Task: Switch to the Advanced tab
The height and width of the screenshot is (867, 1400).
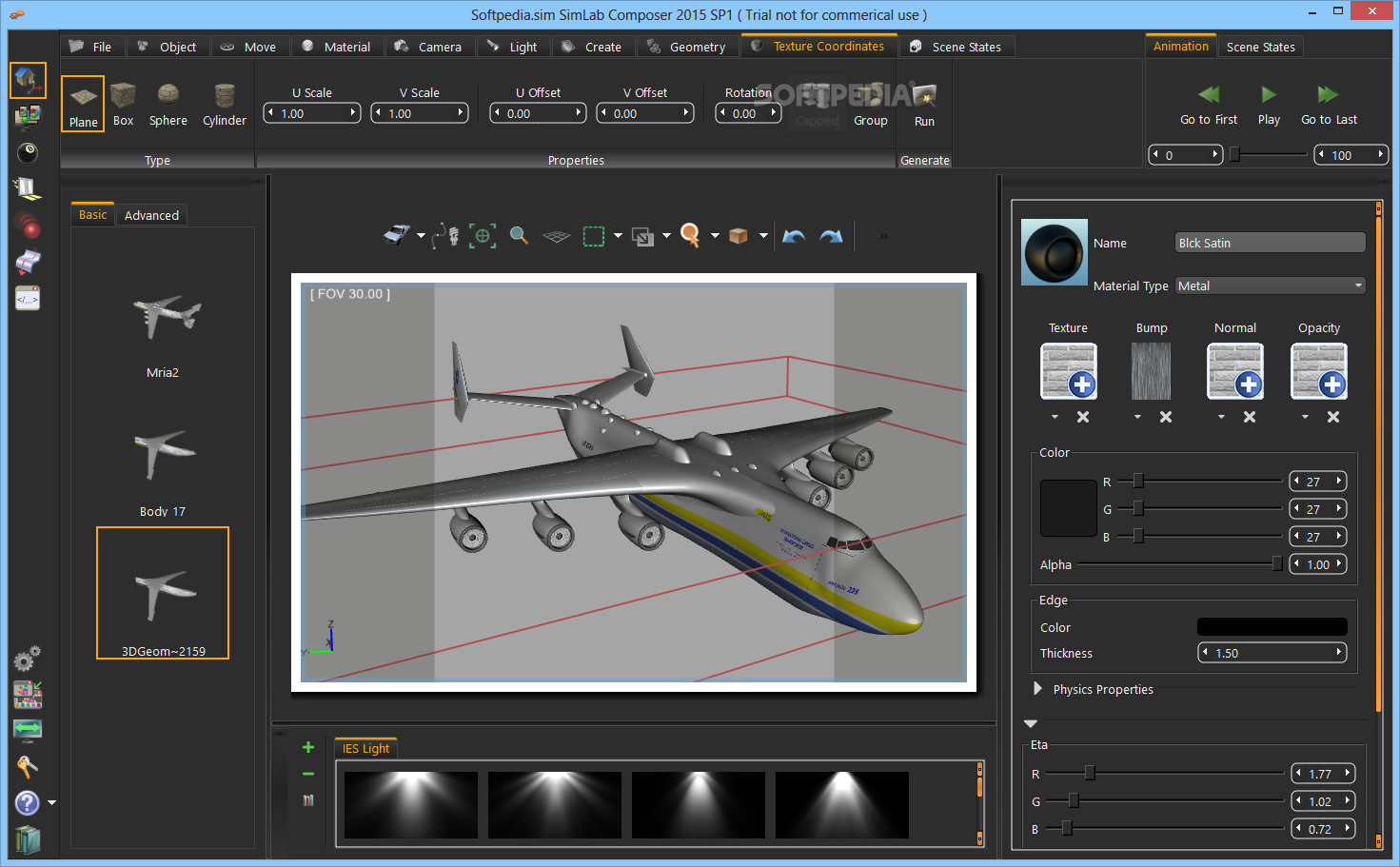Action: [151, 215]
